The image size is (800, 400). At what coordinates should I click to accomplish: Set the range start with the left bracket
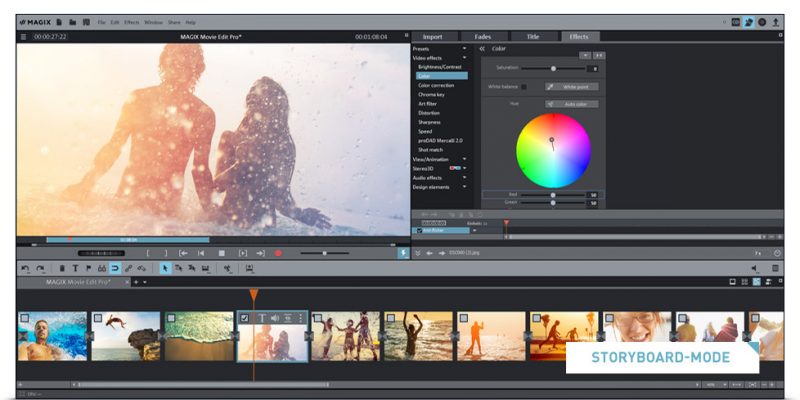point(148,253)
